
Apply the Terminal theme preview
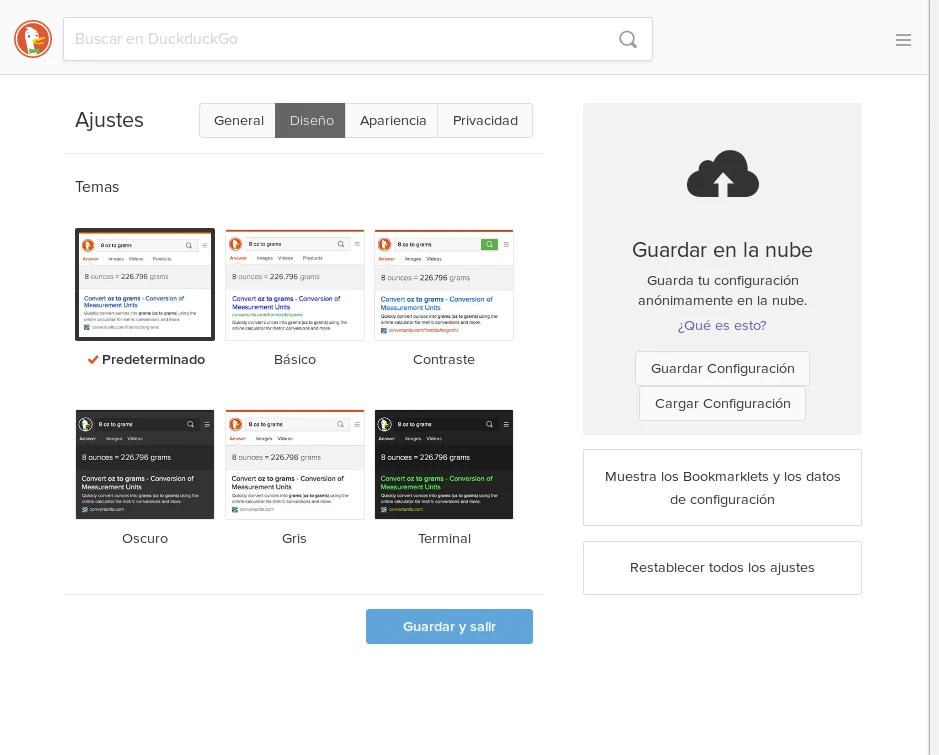coord(444,464)
